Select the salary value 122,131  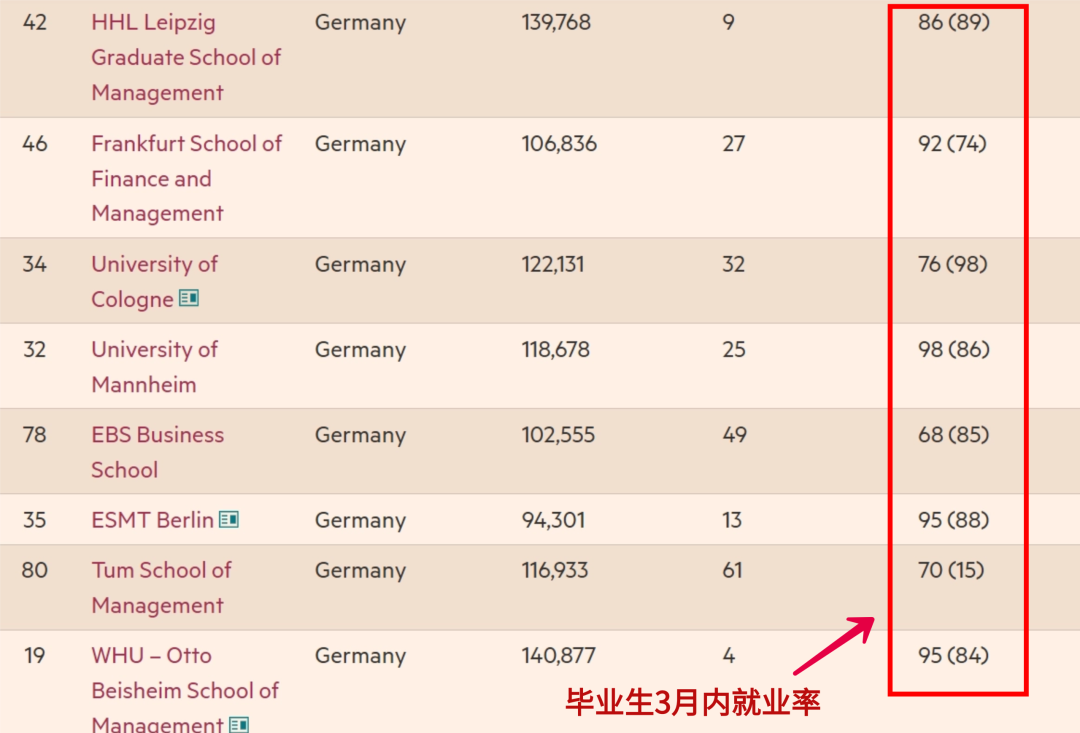[x=552, y=264]
